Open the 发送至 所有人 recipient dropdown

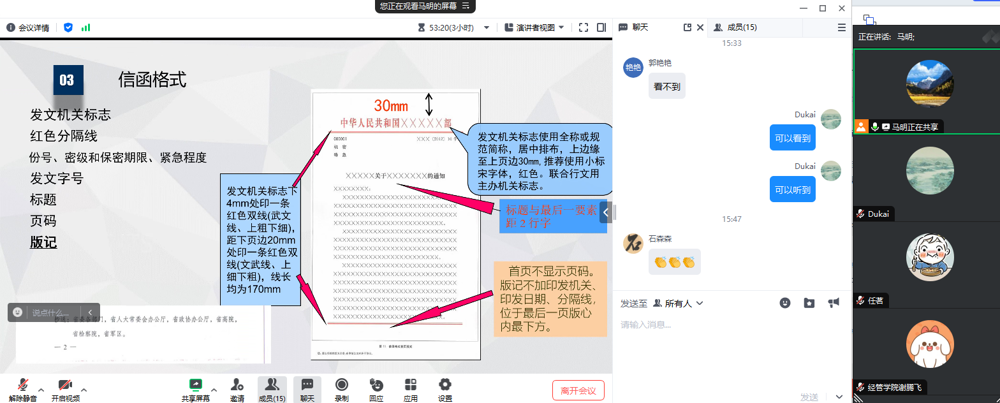coord(678,303)
